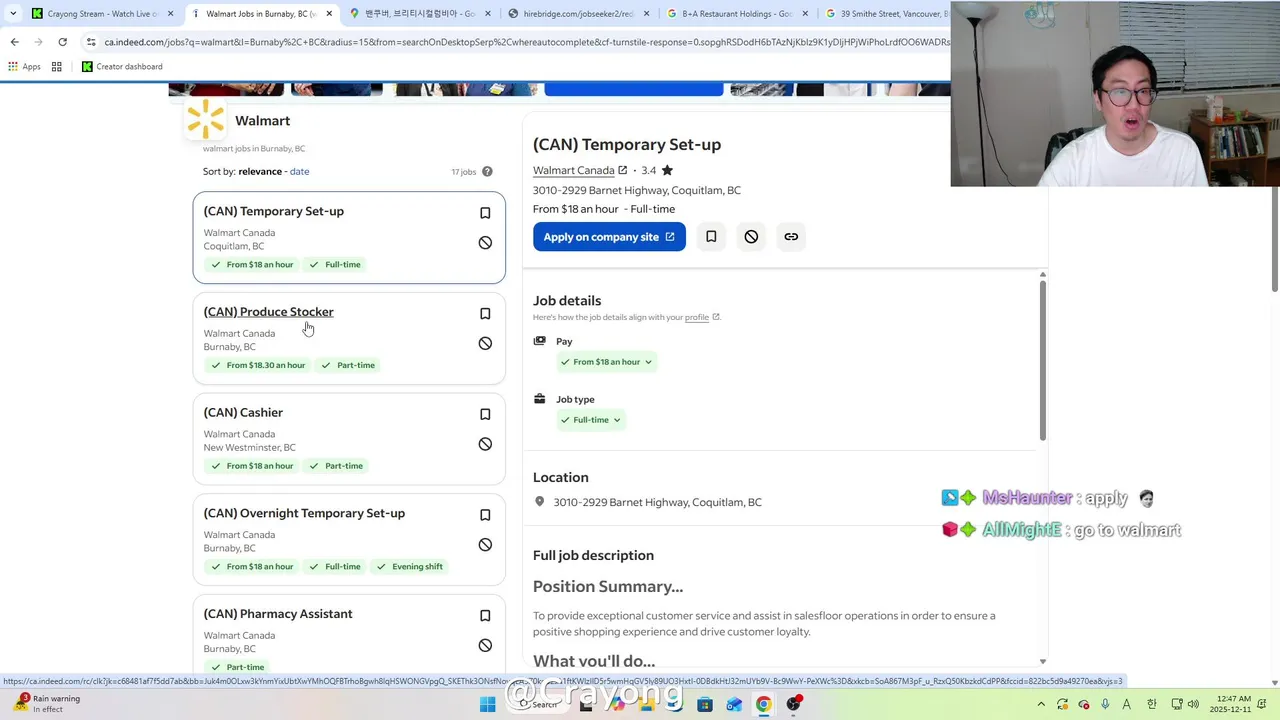Image resolution: width=1280 pixels, height=720 pixels.
Task: Copy job link with the chain icon
Action: click(x=791, y=237)
